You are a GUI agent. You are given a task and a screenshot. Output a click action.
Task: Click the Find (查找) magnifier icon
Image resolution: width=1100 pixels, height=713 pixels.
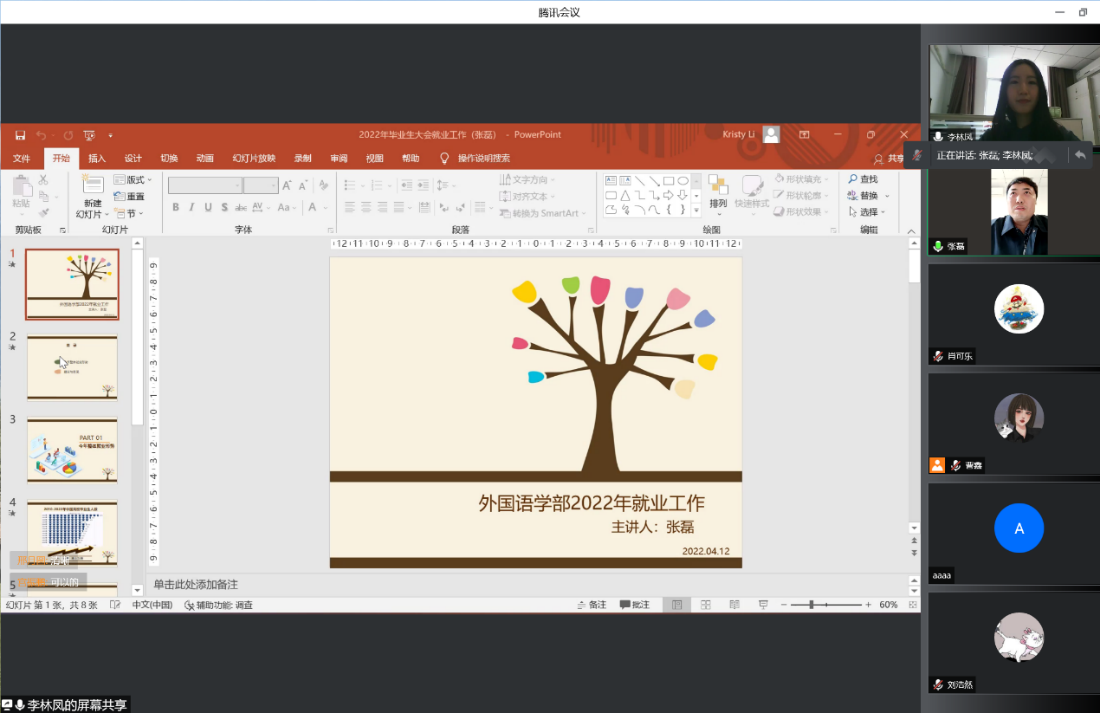(852, 179)
